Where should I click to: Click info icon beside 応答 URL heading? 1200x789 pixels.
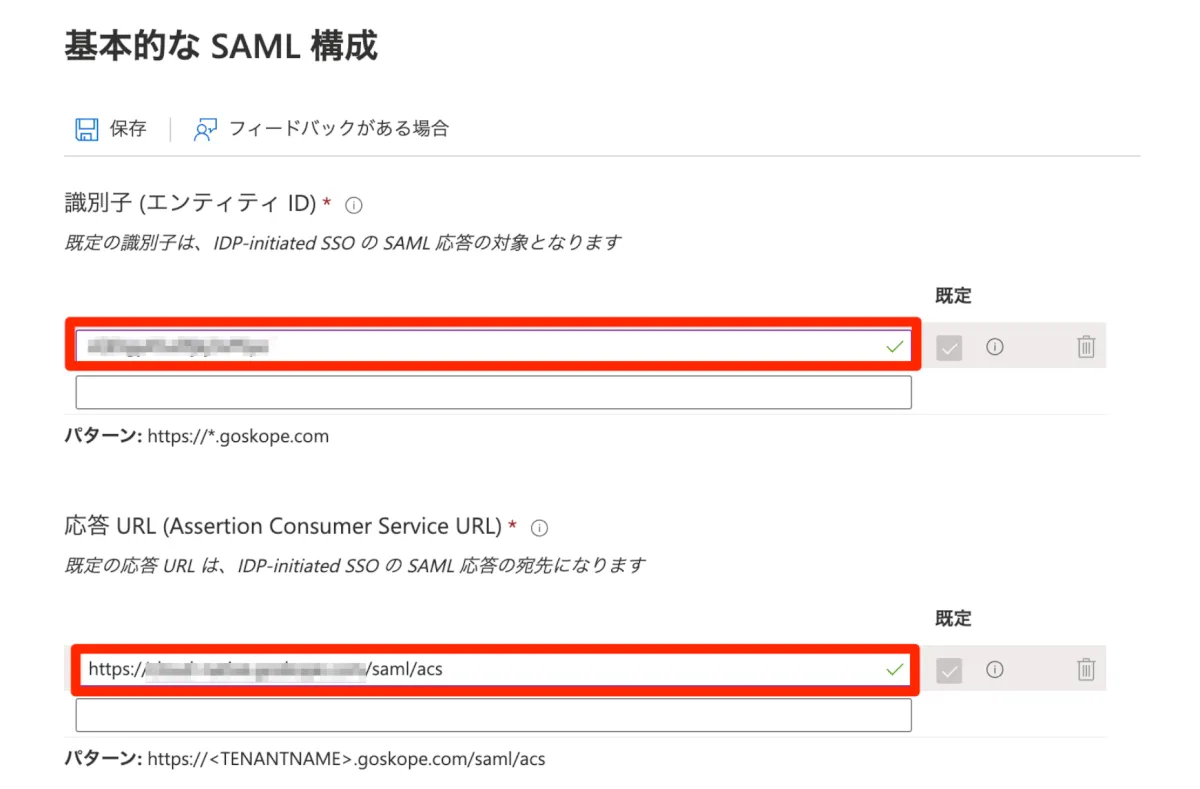pos(540,527)
